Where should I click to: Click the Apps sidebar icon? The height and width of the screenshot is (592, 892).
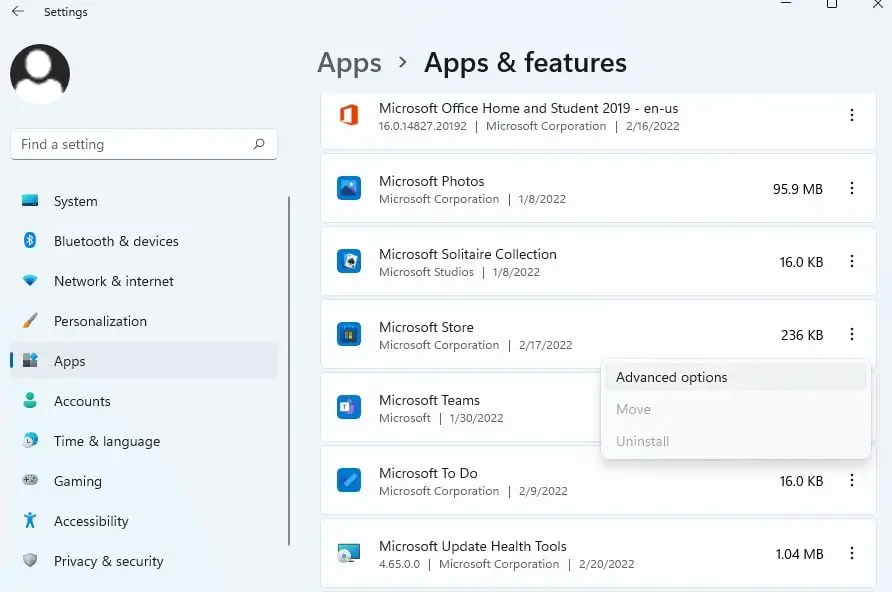click(30, 361)
